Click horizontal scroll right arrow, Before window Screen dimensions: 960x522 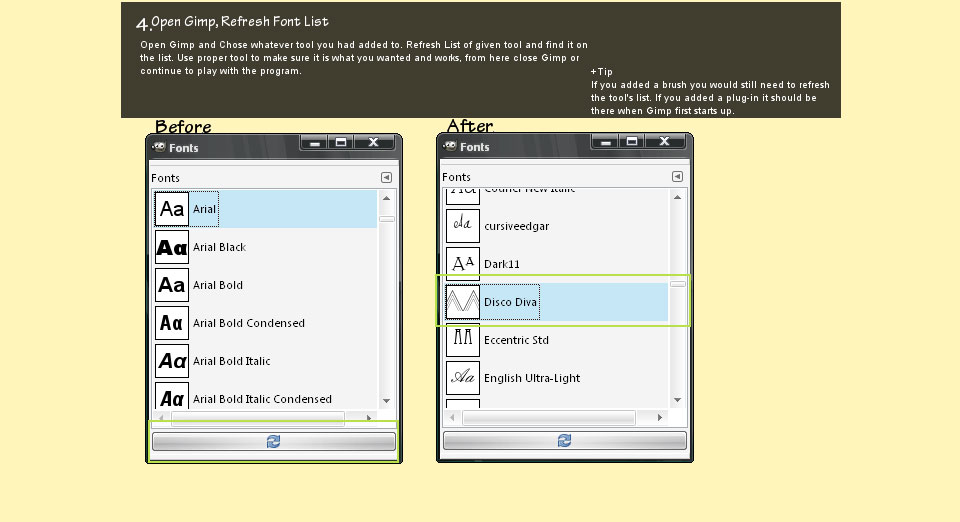[369, 418]
